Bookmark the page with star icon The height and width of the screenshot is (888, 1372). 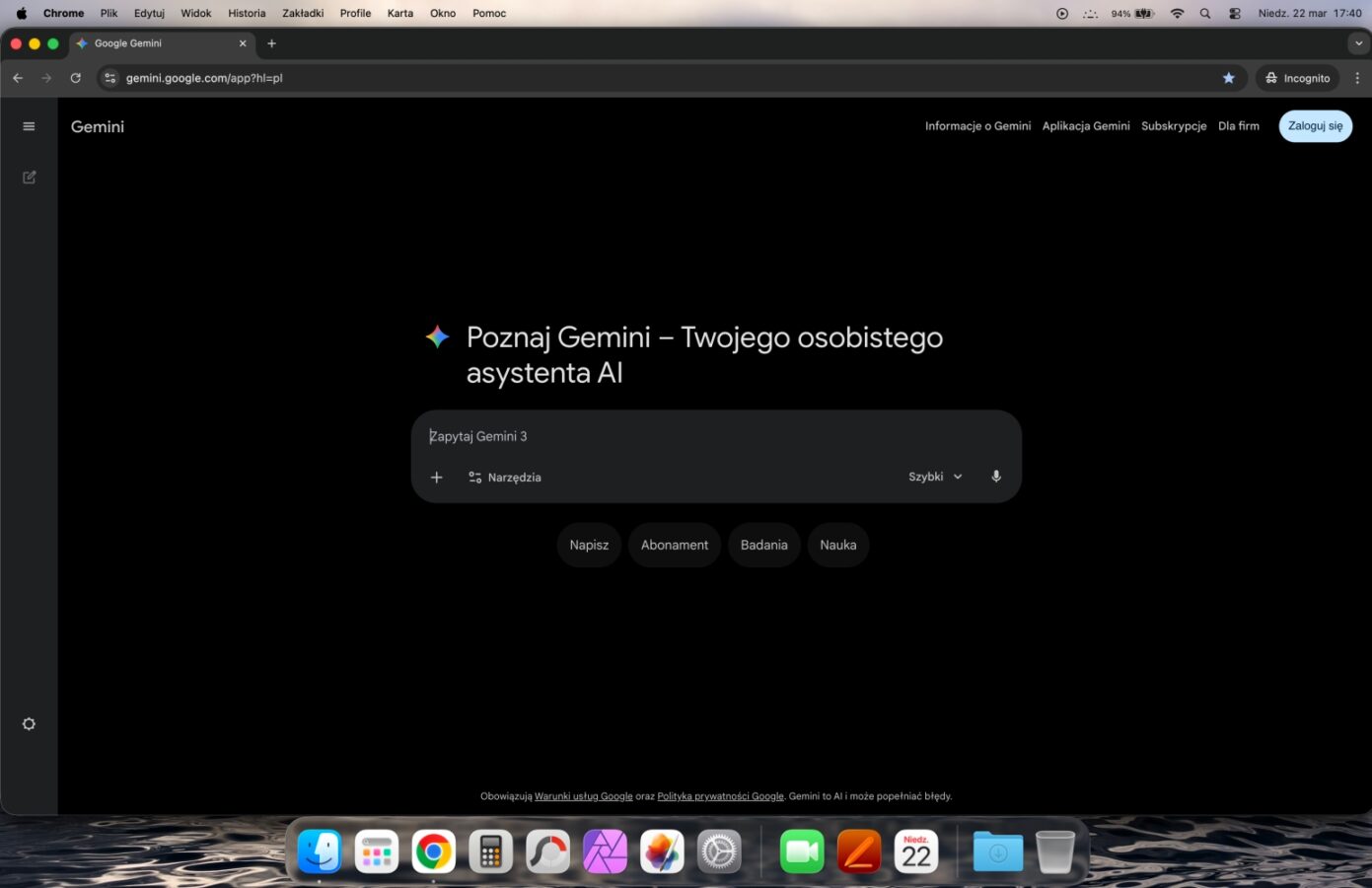coord(1228,77)
